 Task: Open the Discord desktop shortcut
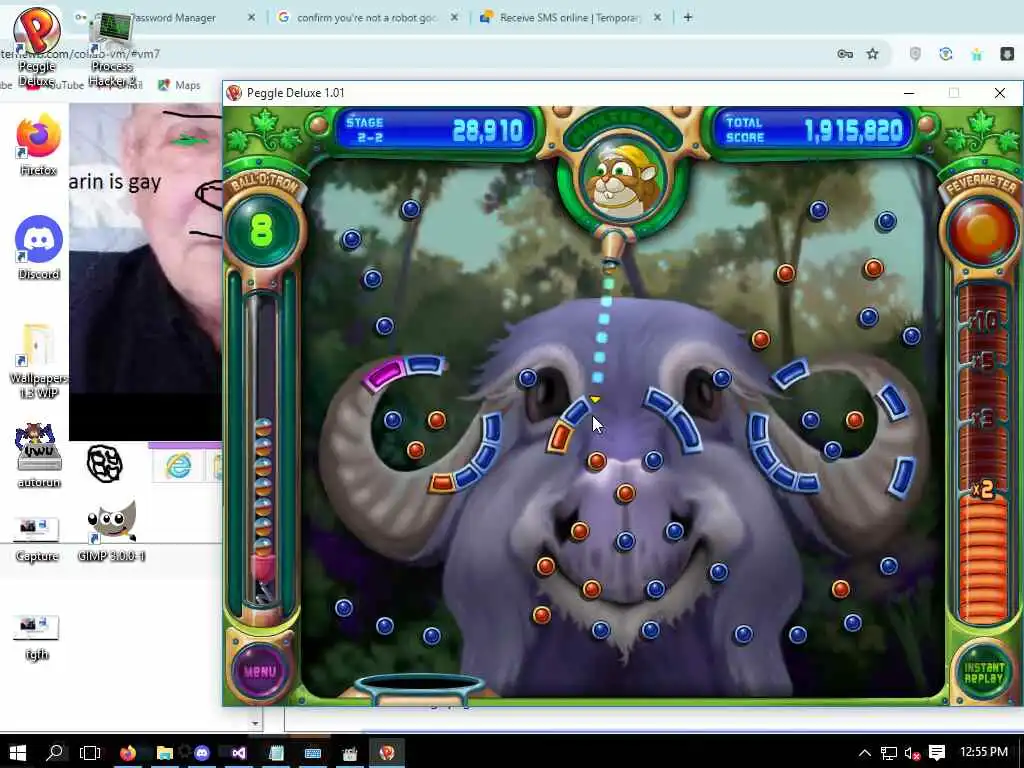pos(39,248)
